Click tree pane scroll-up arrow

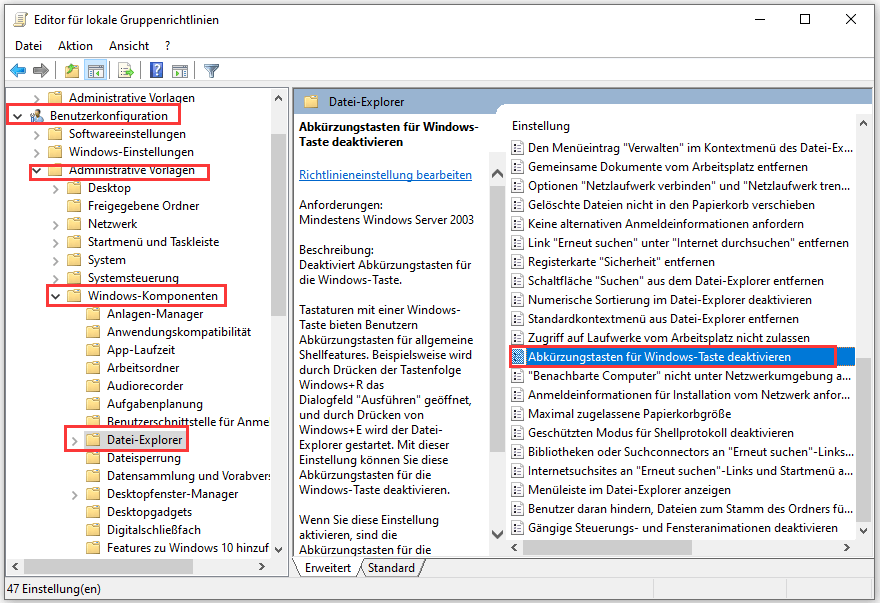pyautogui.click(x=279, y=98)
